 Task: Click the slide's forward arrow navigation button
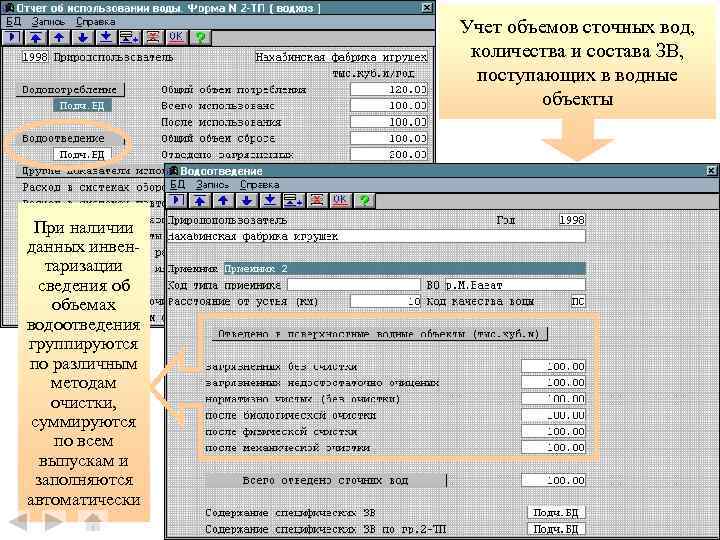54,522
